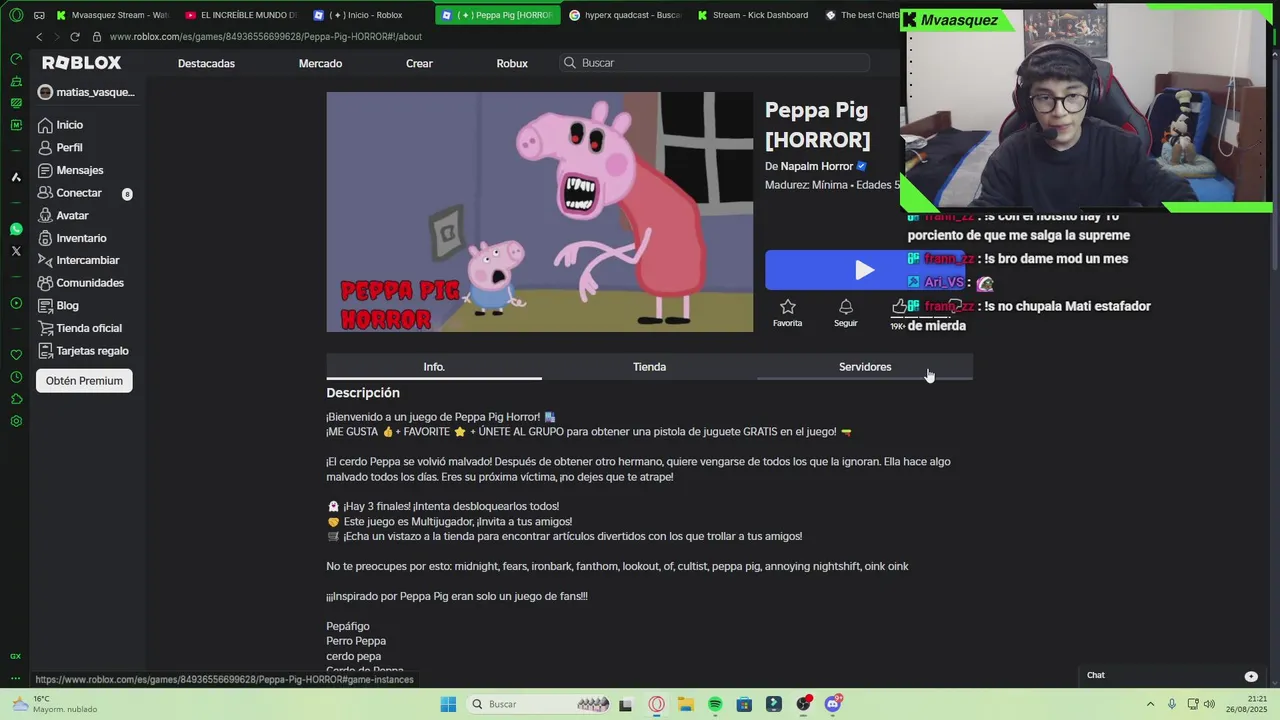Open File Explorer from taskbar

[685, 704]
